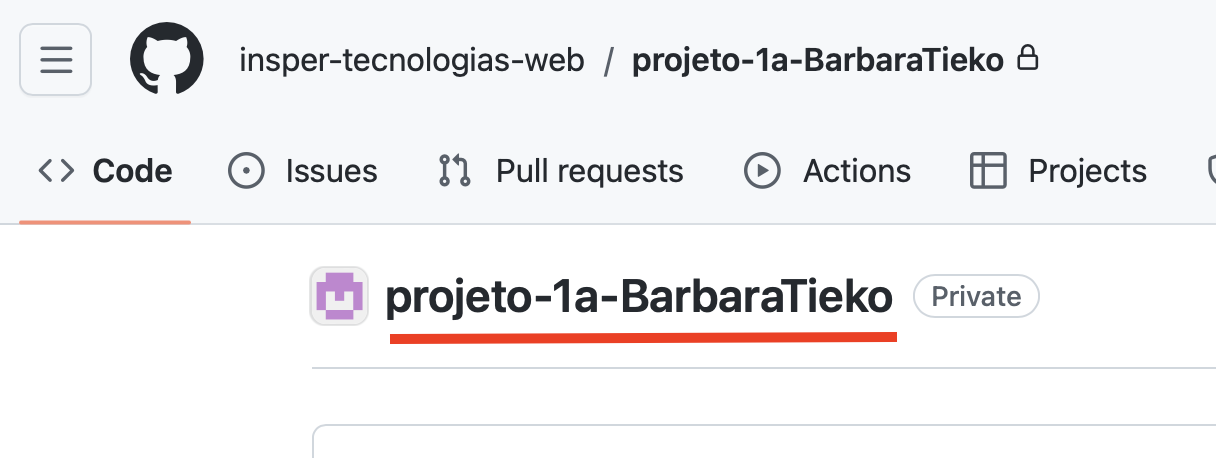
Task: Click the Pull requests git-branch icon
Action: (454, 171)
